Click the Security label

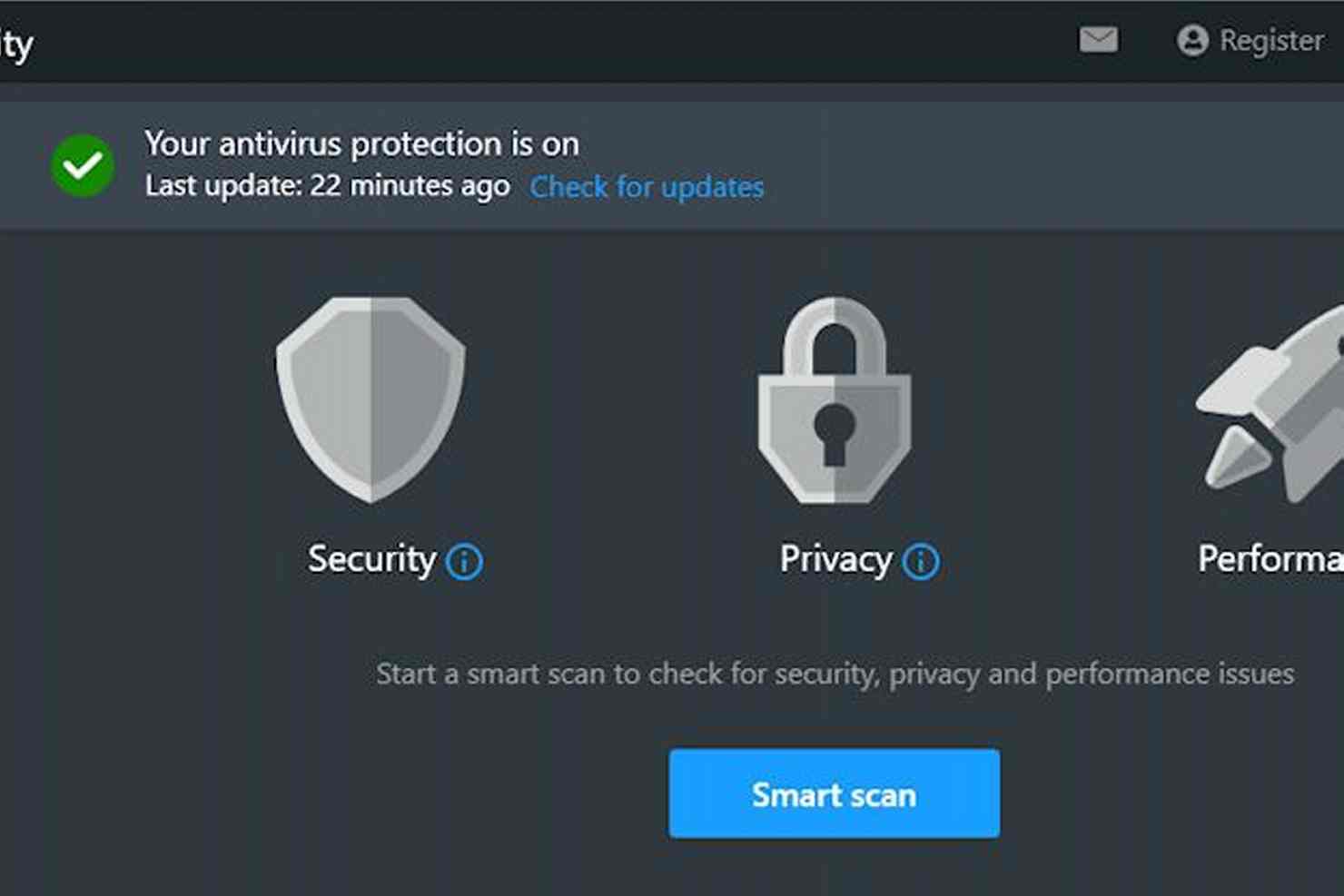[372, 559]
